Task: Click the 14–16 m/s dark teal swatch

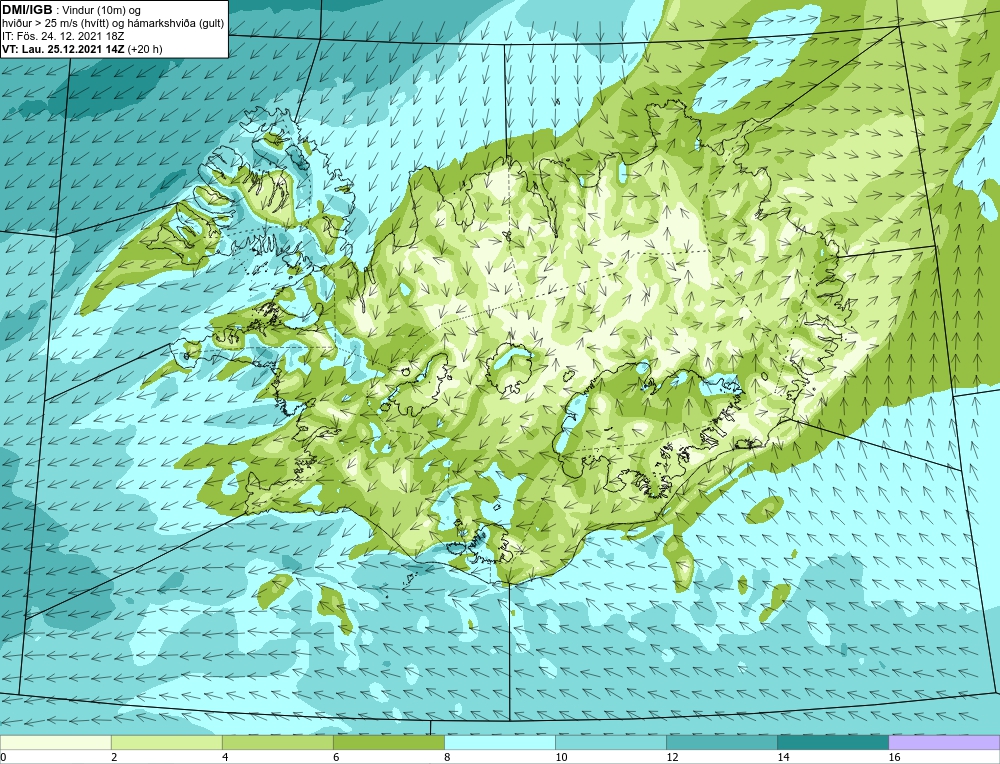Action: click(x=833, y=742)
